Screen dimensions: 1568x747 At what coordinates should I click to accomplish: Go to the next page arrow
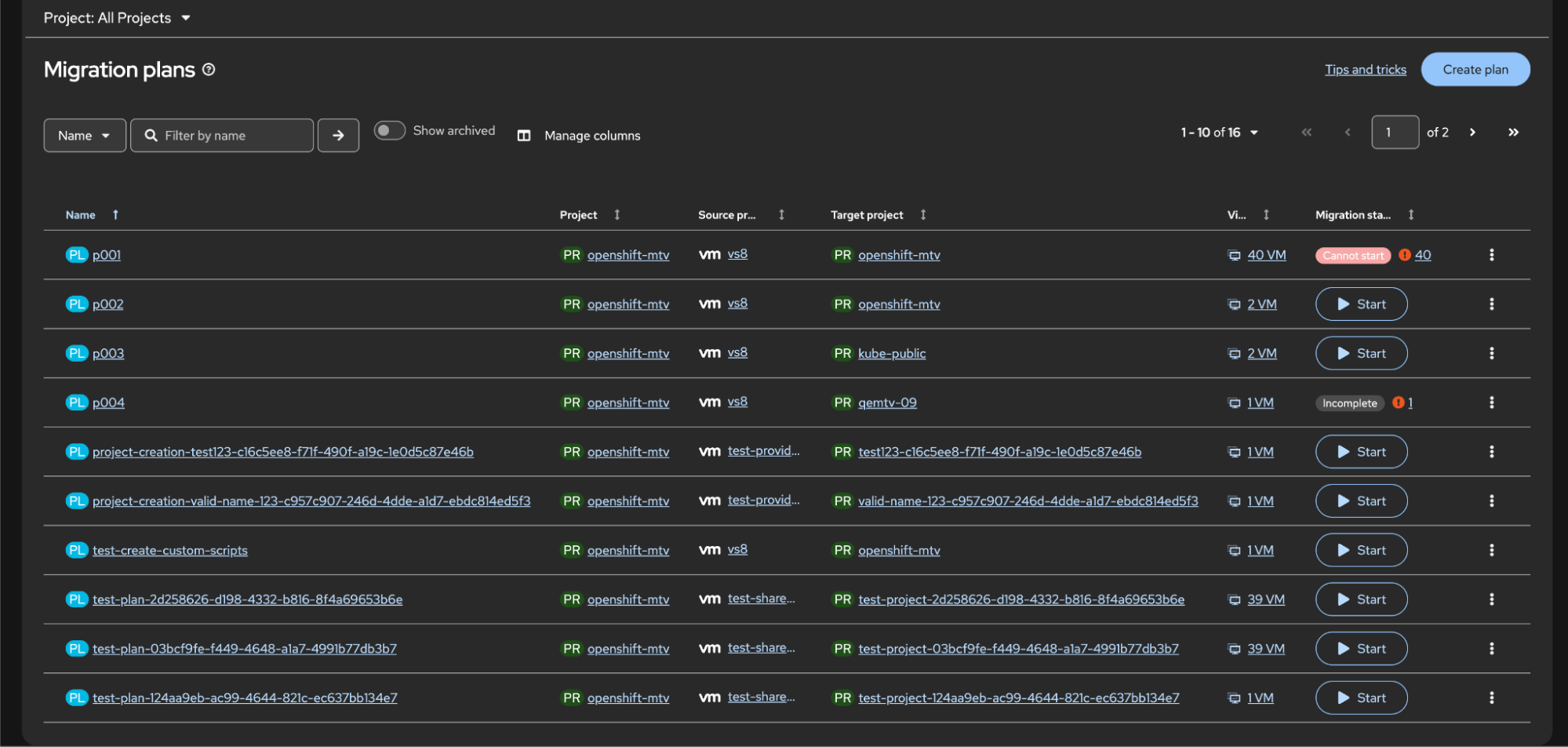1472,133
